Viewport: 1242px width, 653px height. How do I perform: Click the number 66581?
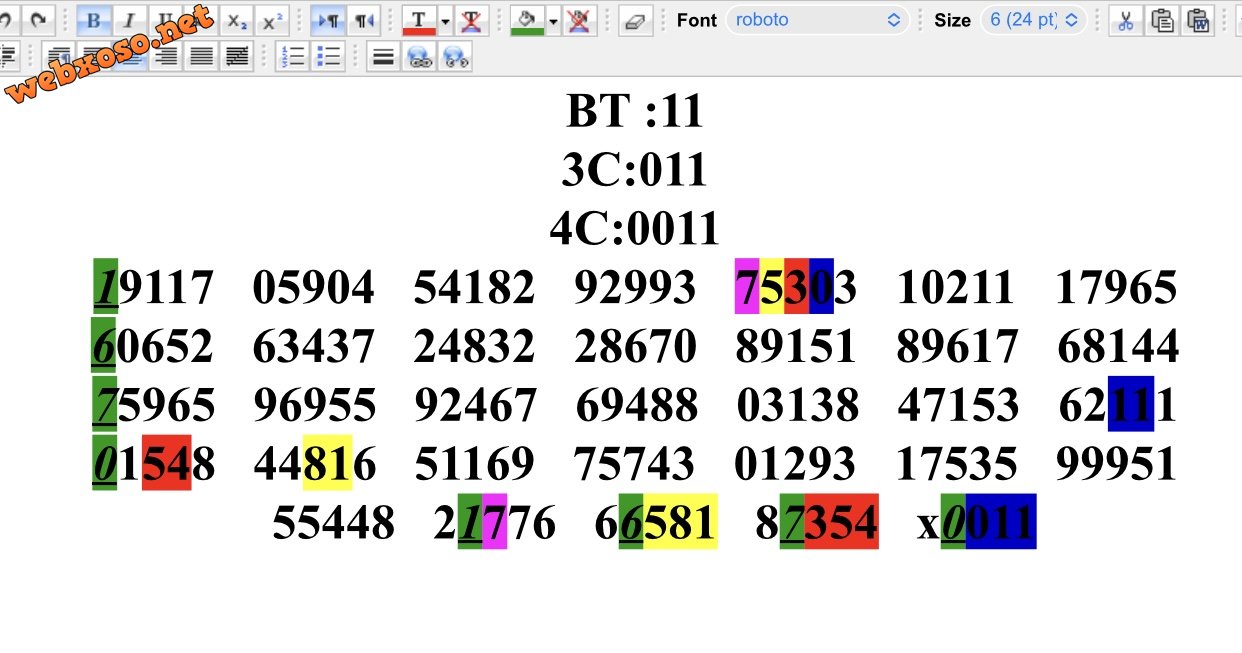coord(656,523)
